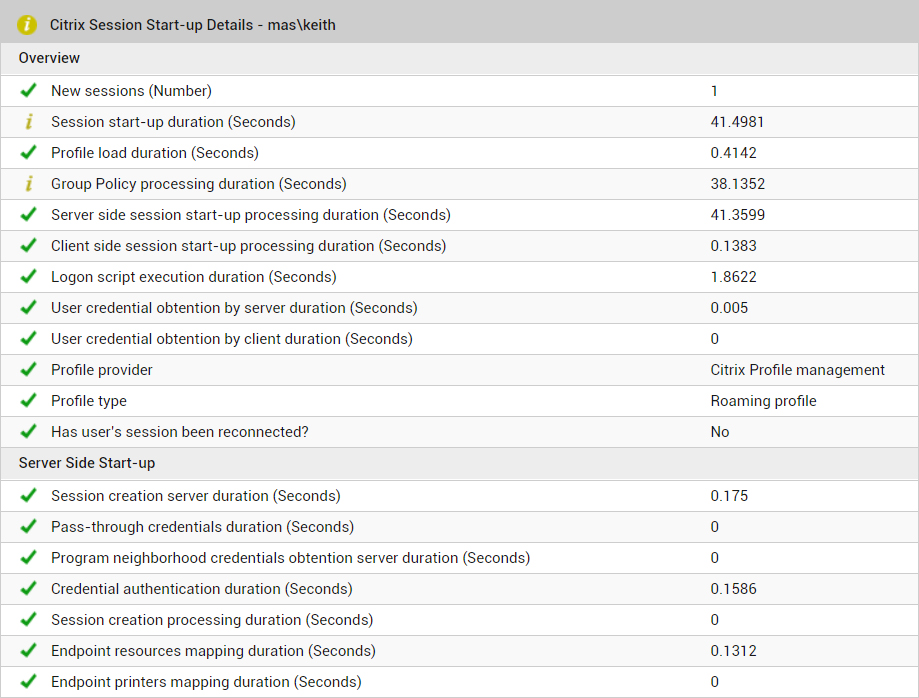This screenshot has height=698, width=919.
Task: Select the Client side session start-up processing row
Action: 460,246
